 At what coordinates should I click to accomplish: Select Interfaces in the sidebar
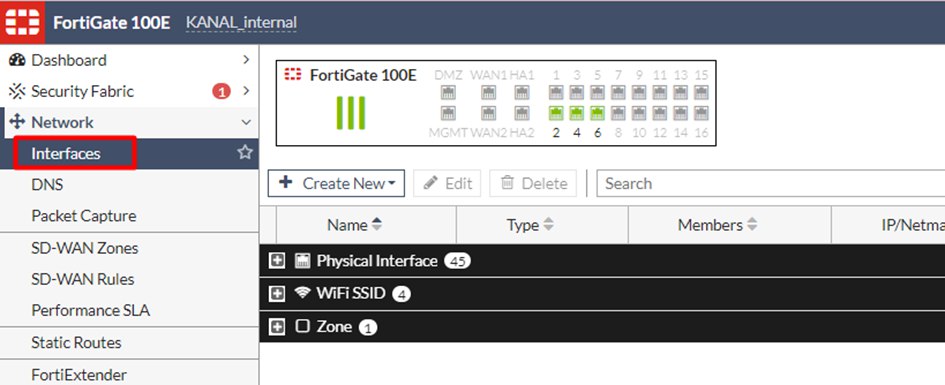66,154
